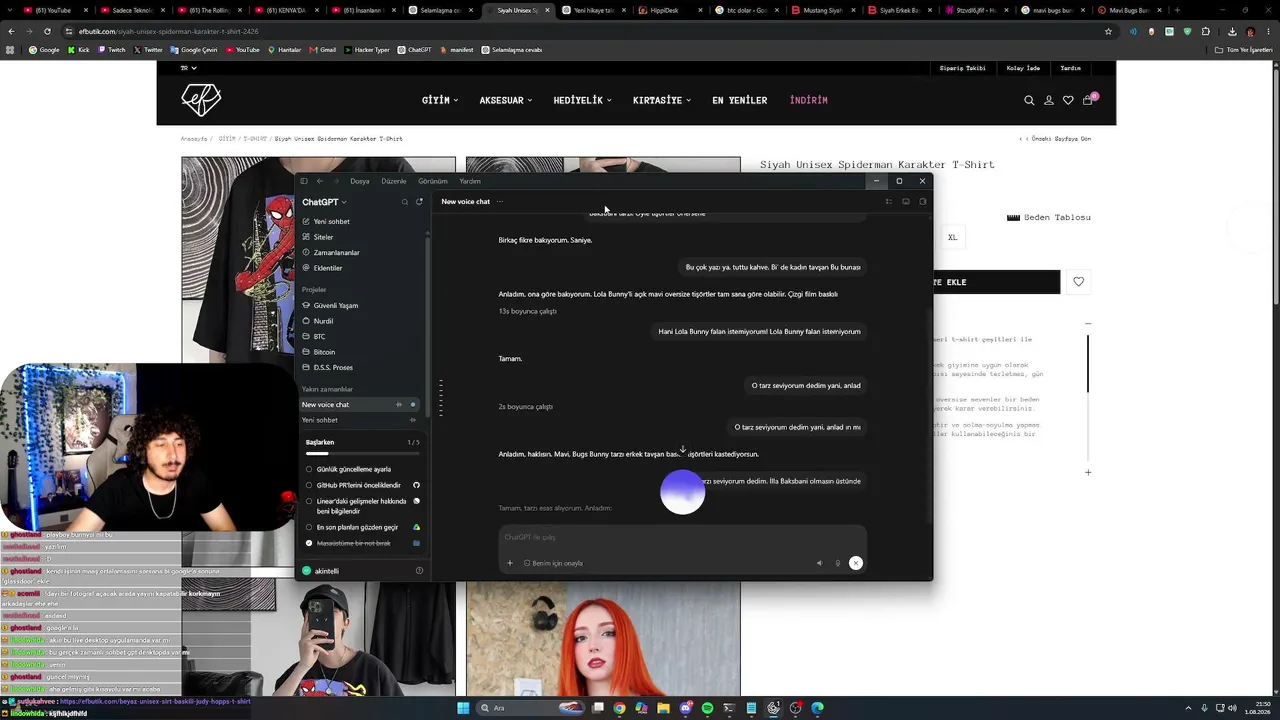Go to EN YENİLER page
Screen dimensions: 1280x720
point(740,100)
